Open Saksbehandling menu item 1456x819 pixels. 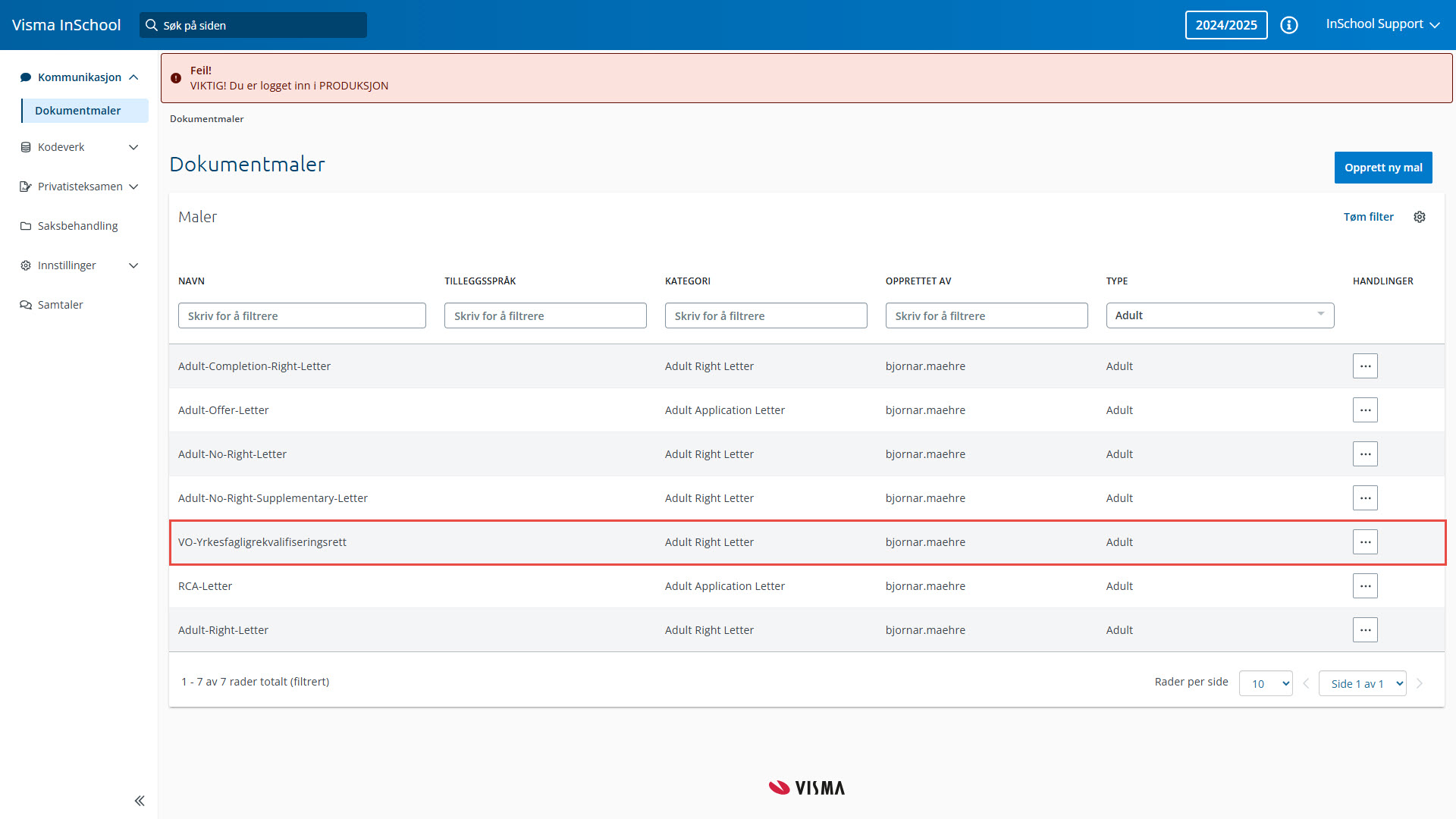[x=77, y=226]
